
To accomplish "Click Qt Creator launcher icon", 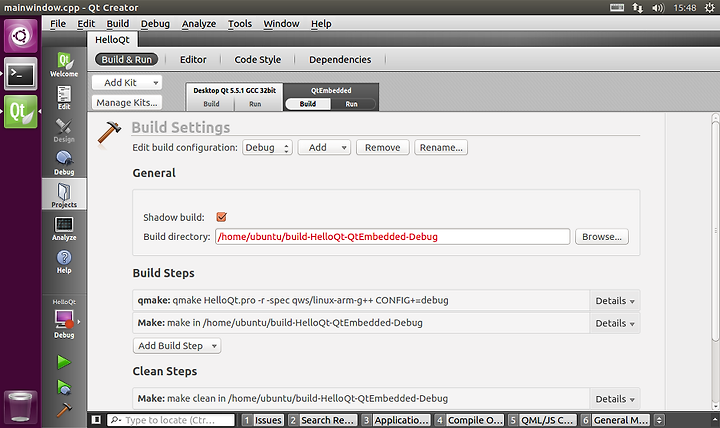I will pos(20,112).
